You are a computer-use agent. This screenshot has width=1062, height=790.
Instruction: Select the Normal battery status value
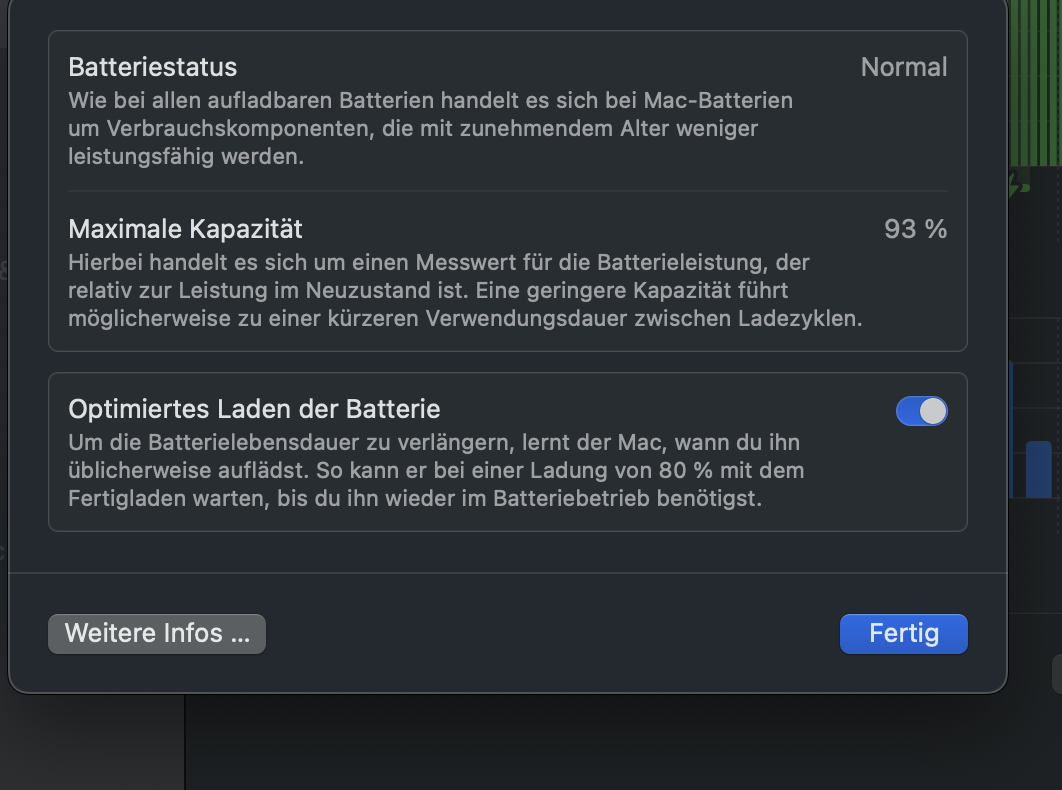903,67
